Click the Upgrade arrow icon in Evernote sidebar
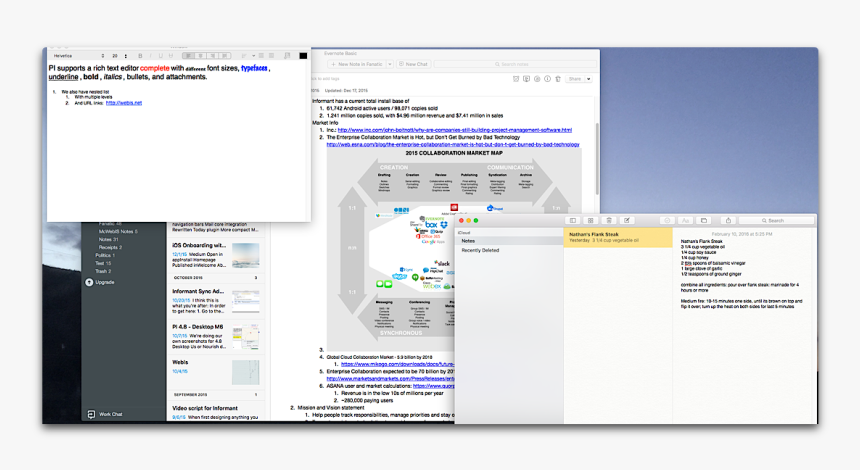860x470 pixels. click(x=89, y=282)
